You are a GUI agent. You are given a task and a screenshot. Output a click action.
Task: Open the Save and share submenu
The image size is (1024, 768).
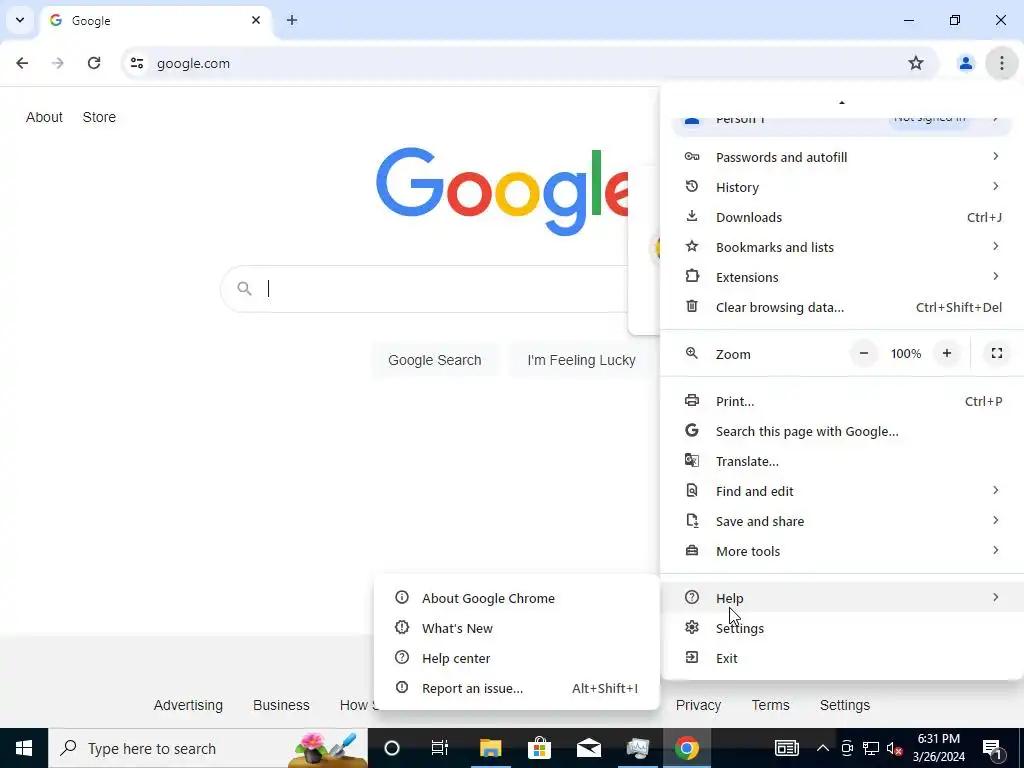point(842,521)
